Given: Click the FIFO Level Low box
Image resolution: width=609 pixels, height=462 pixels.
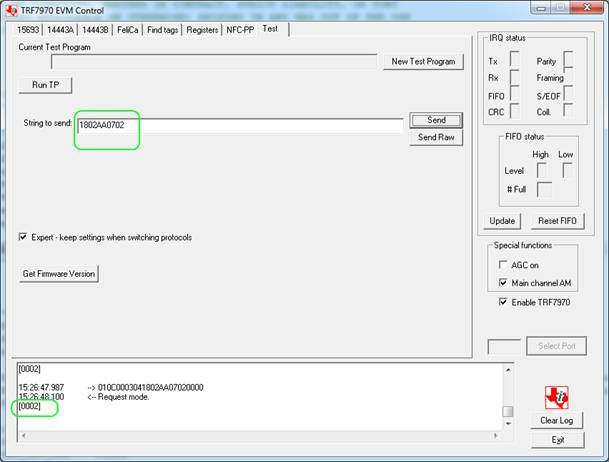Looking at the screenshot, I should click(567, 170).
